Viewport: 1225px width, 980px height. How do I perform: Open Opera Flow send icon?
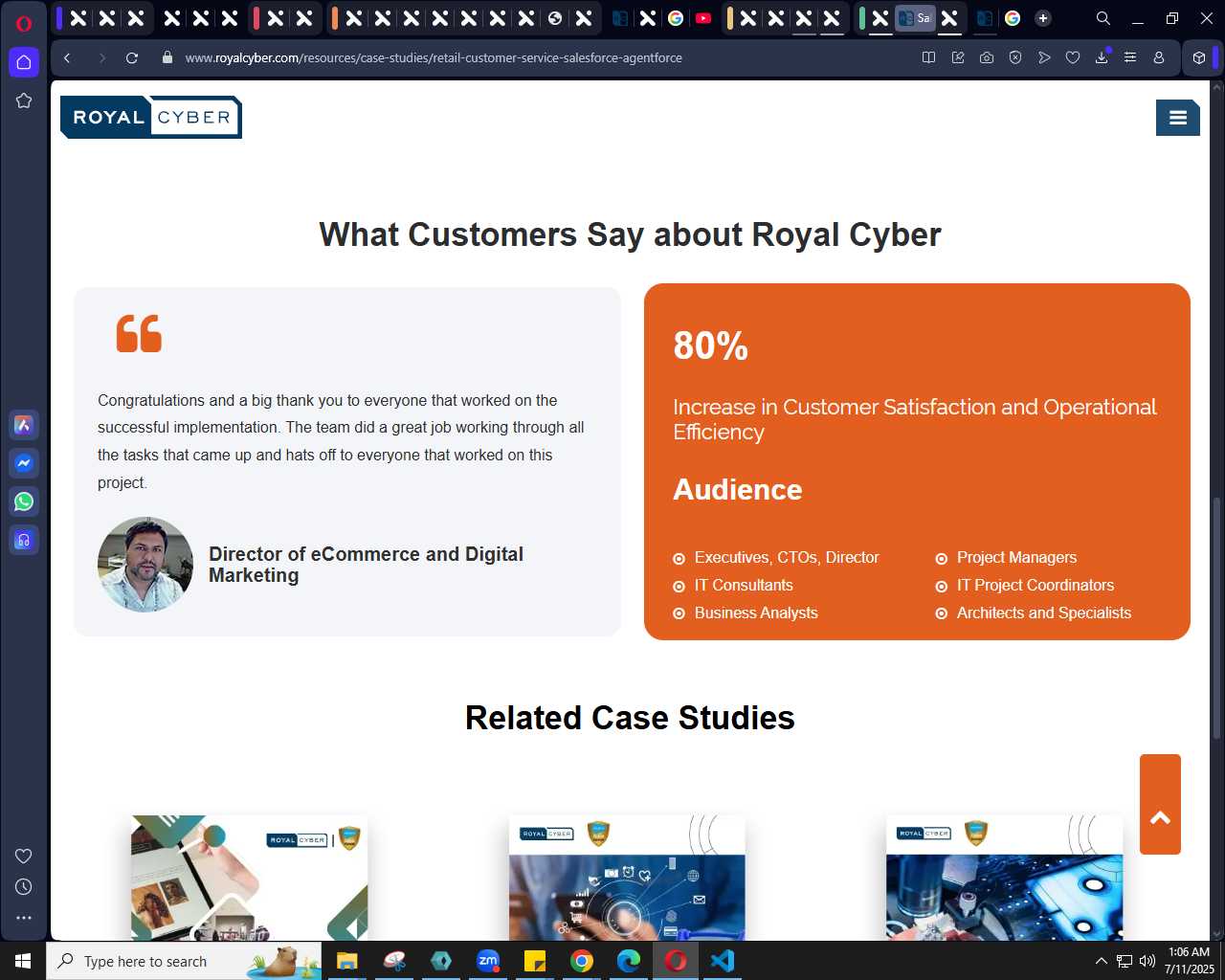coord(1044,57)
